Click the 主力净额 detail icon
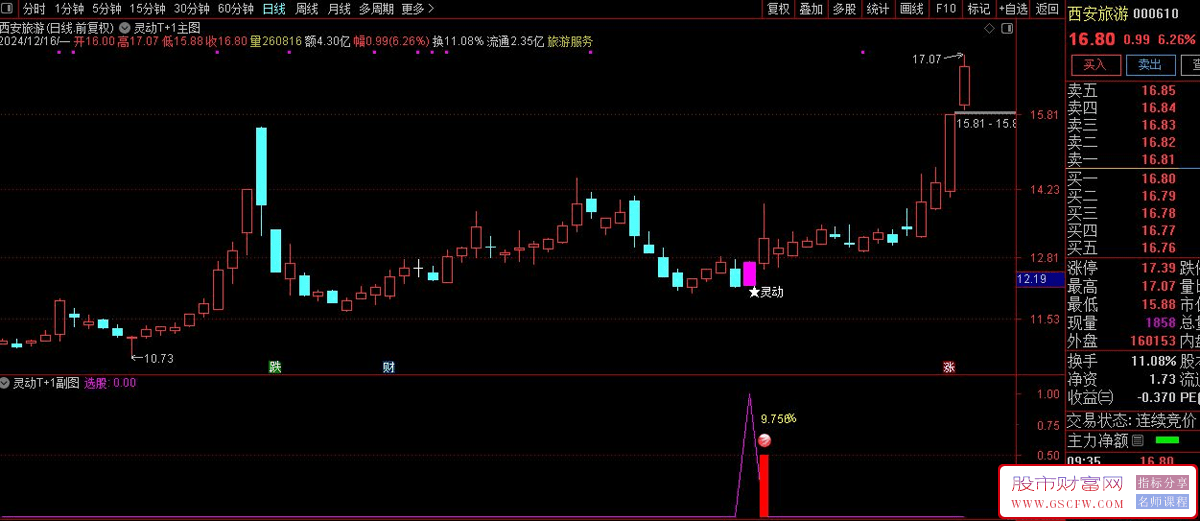 1137,440
